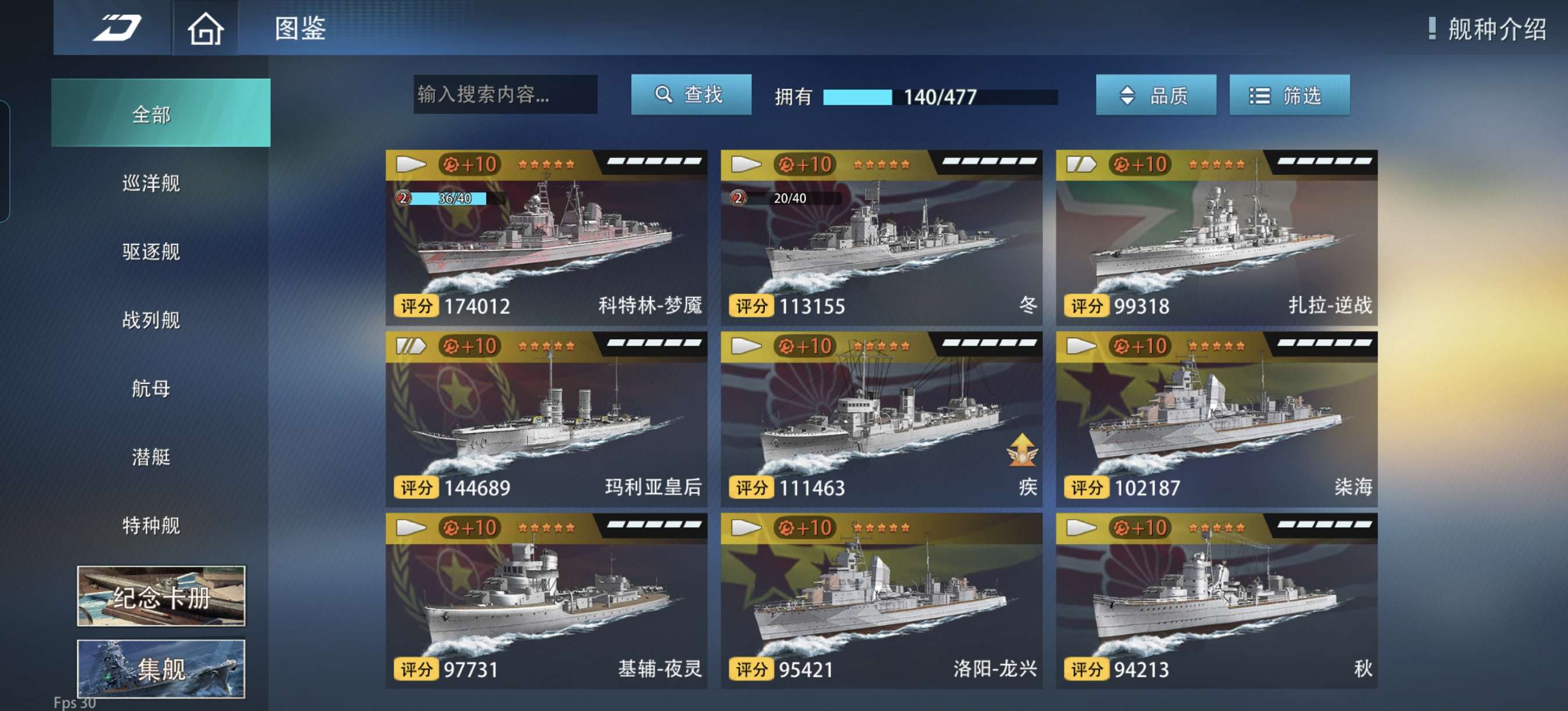The image size is (1568, 711).
Task: Select the 航母 category
Action: [x=151, y=388]
